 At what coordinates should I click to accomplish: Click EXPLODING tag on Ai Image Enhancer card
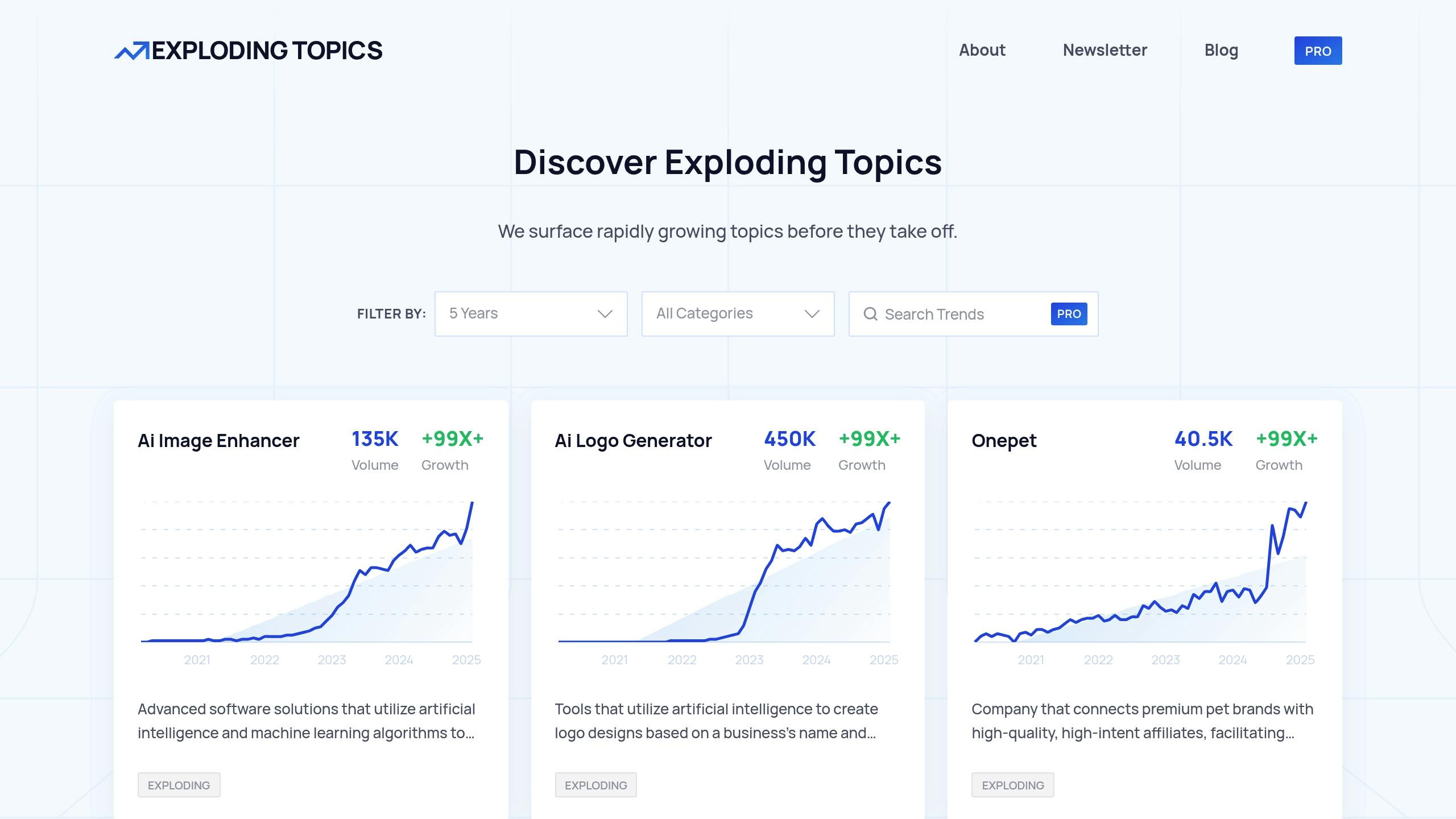click(x=179, y=785)
